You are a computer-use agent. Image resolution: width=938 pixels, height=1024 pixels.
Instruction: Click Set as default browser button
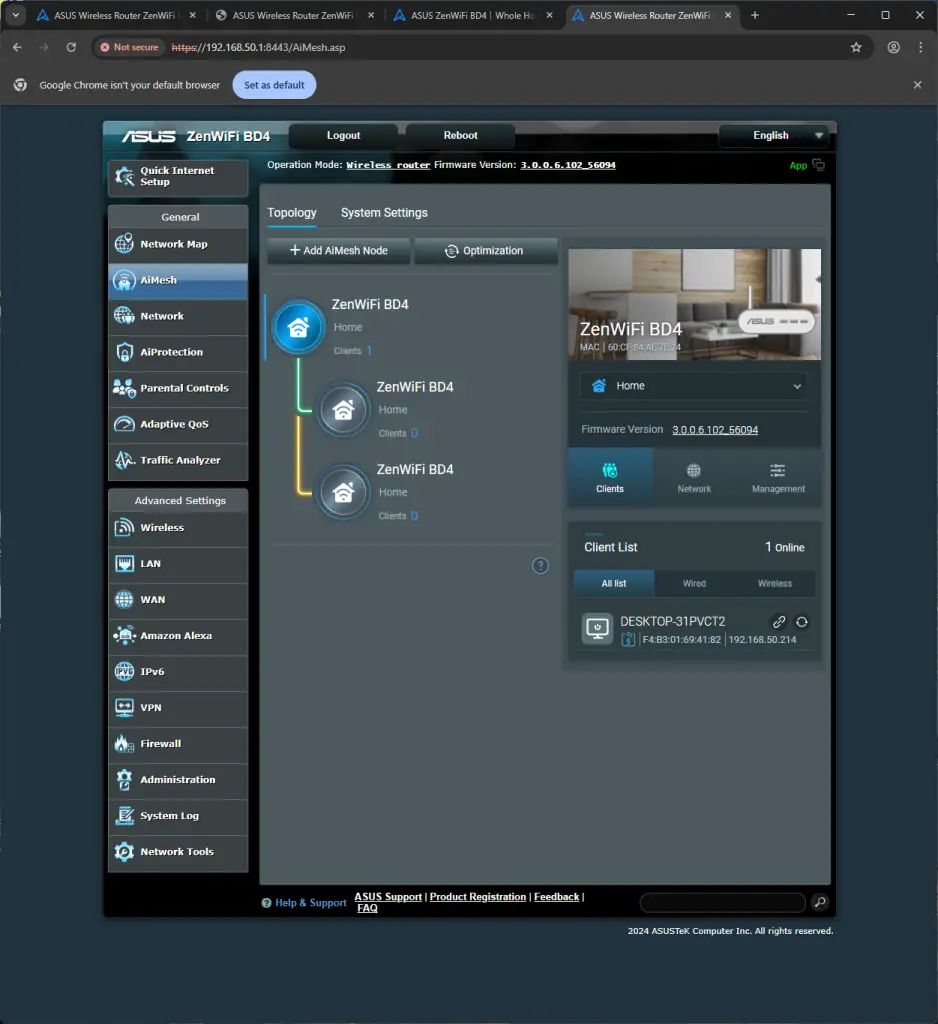coord(274,85)
